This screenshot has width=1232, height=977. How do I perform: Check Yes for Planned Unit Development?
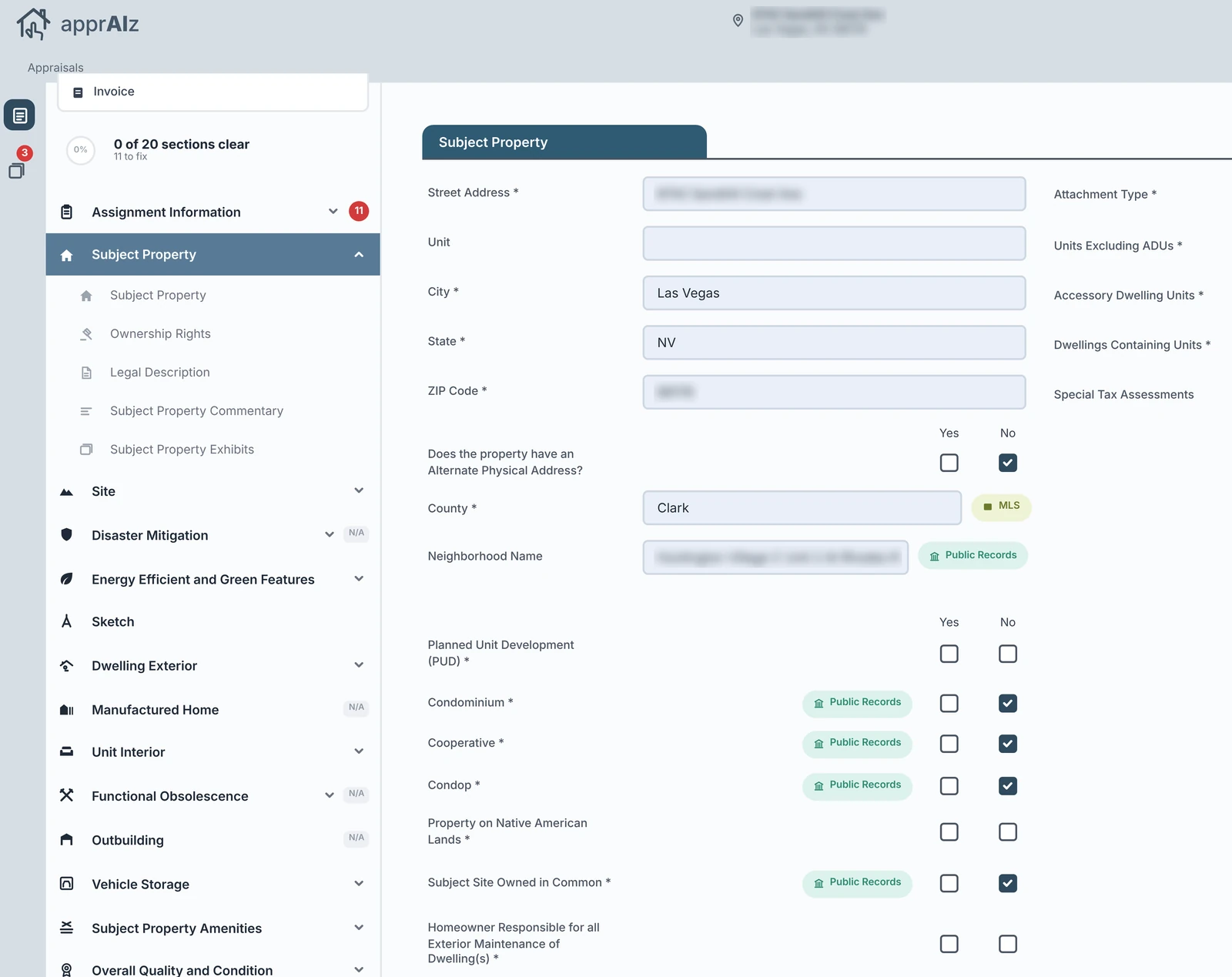click(949, 654)
